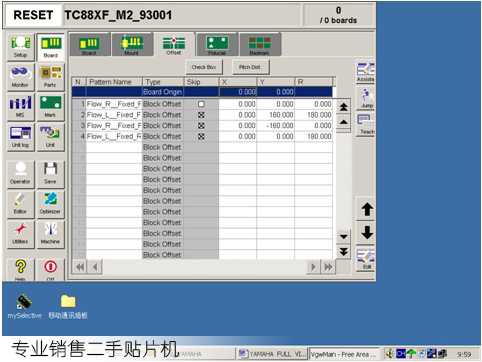Click the jump-to-bottom double arrow button

344,252
